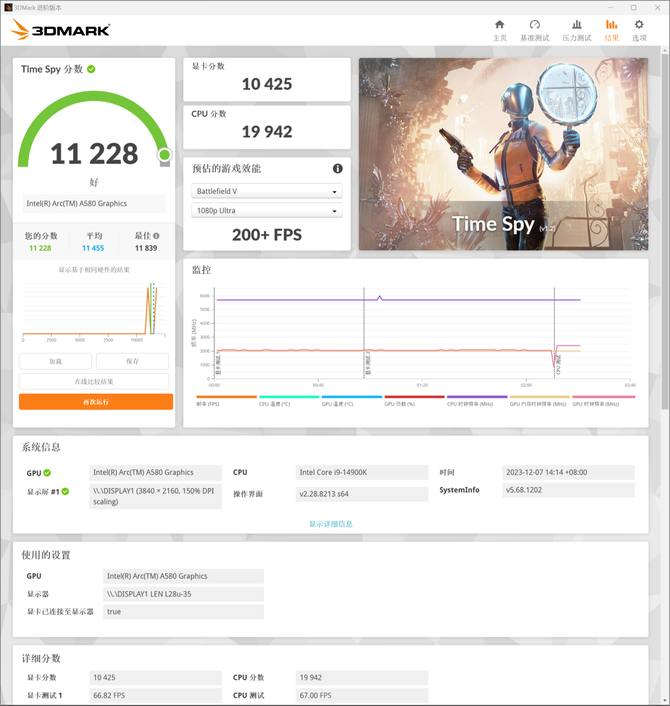Open the 1080p Ultra resolution dropdown
The image size is (670, 706).
[267, 211]
